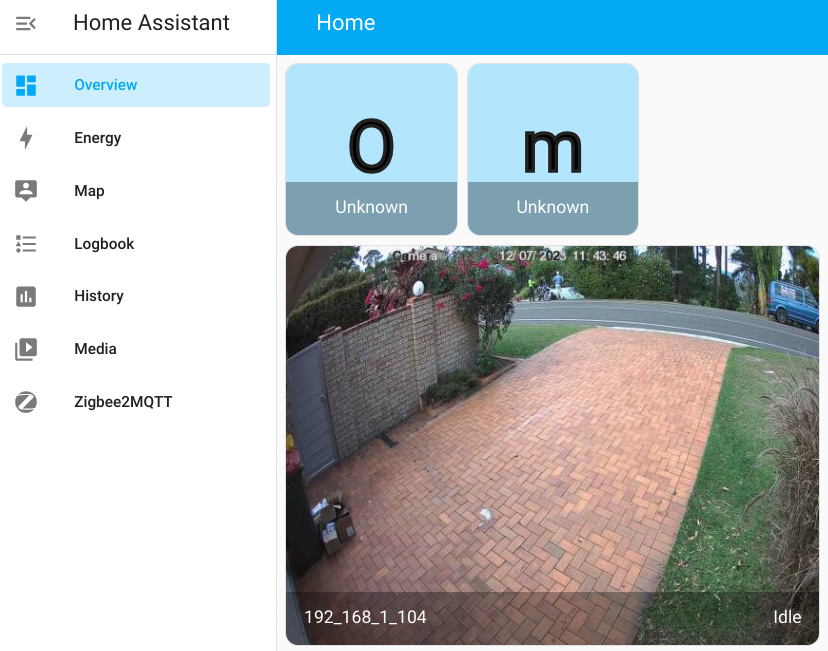The height and width of the screenshot is (651, 828).
Task: Select the History bar-chart icon
Action: pos(25,296)
